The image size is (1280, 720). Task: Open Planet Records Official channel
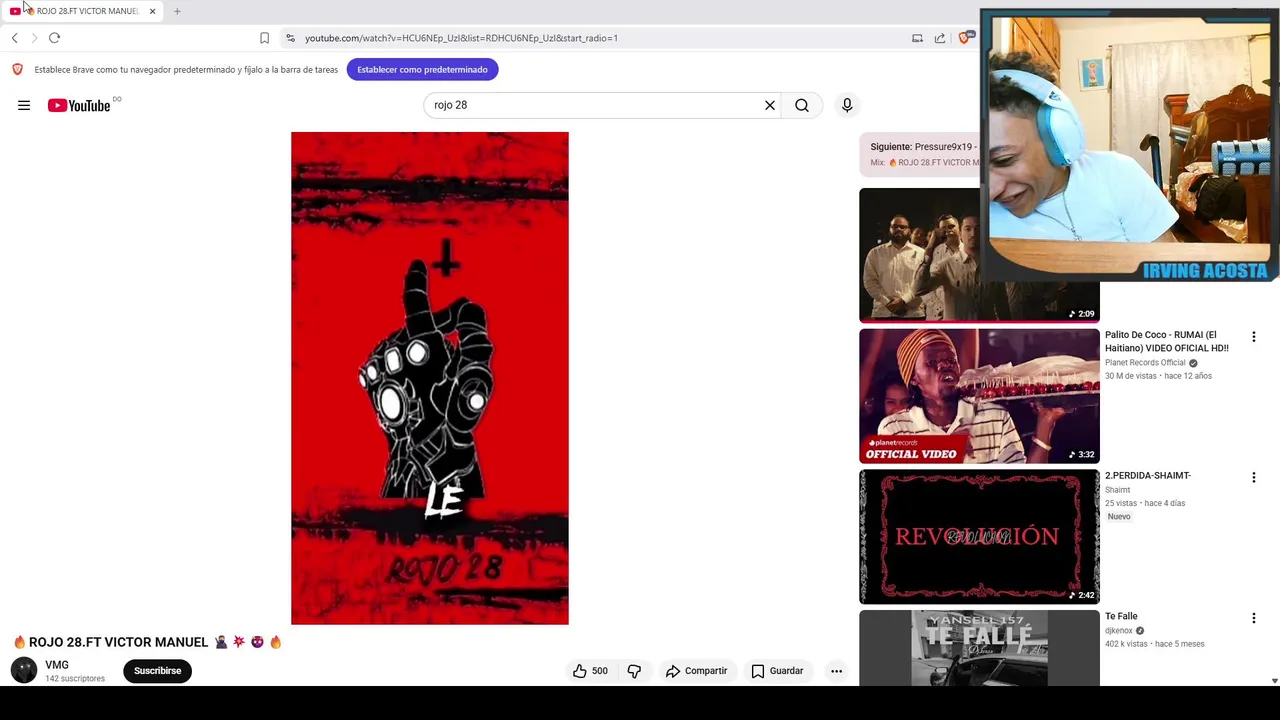tap(1145, 363)
